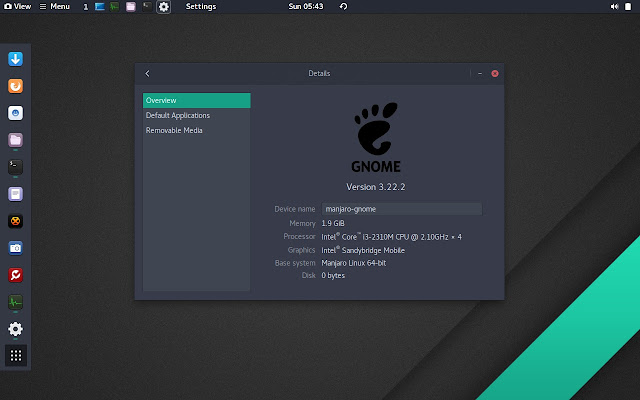The image size is (640, 400).
Task: Edit the Device name field
Action: point(402,209)
